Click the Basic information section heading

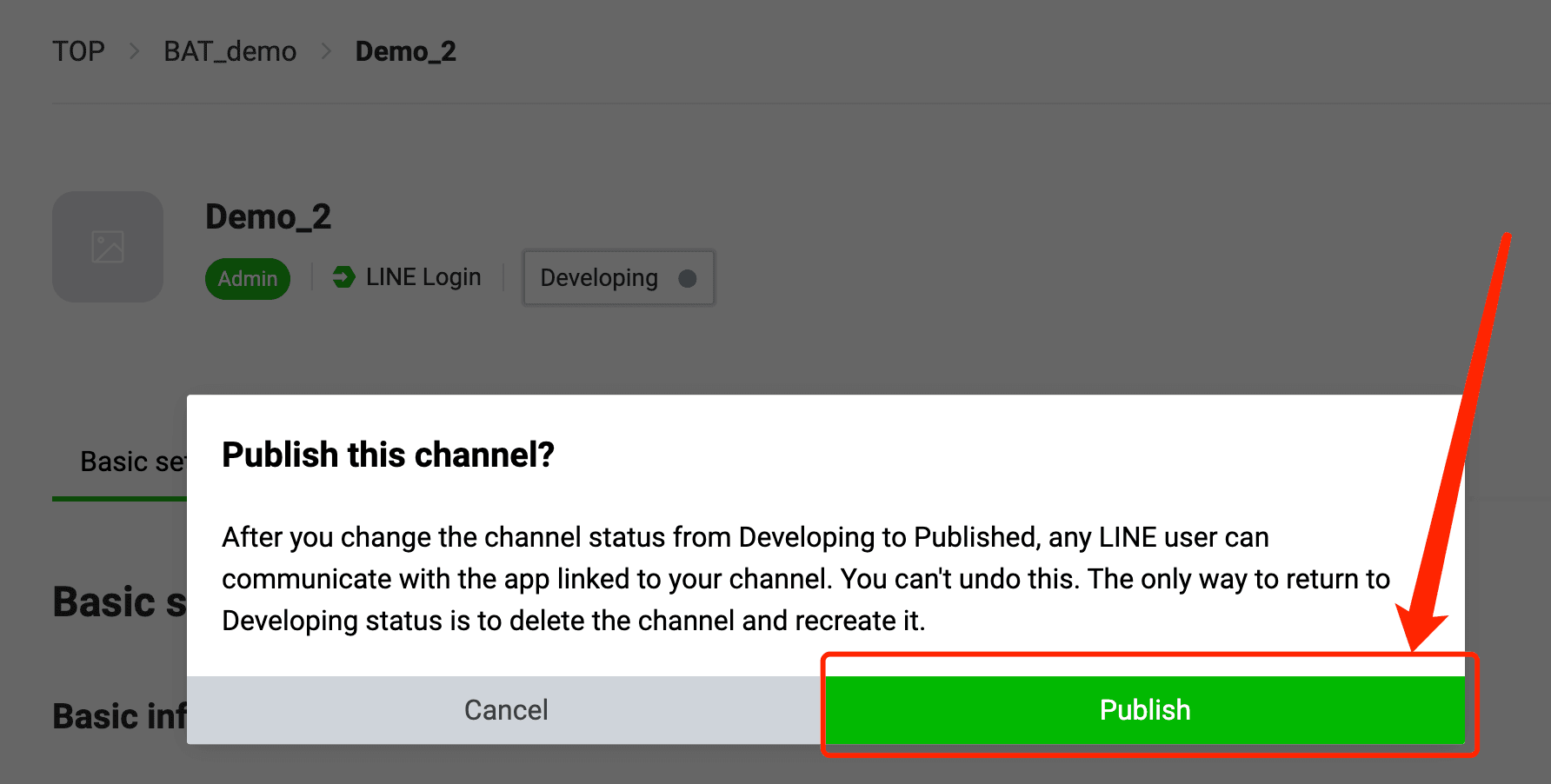[x=119, y=716]
